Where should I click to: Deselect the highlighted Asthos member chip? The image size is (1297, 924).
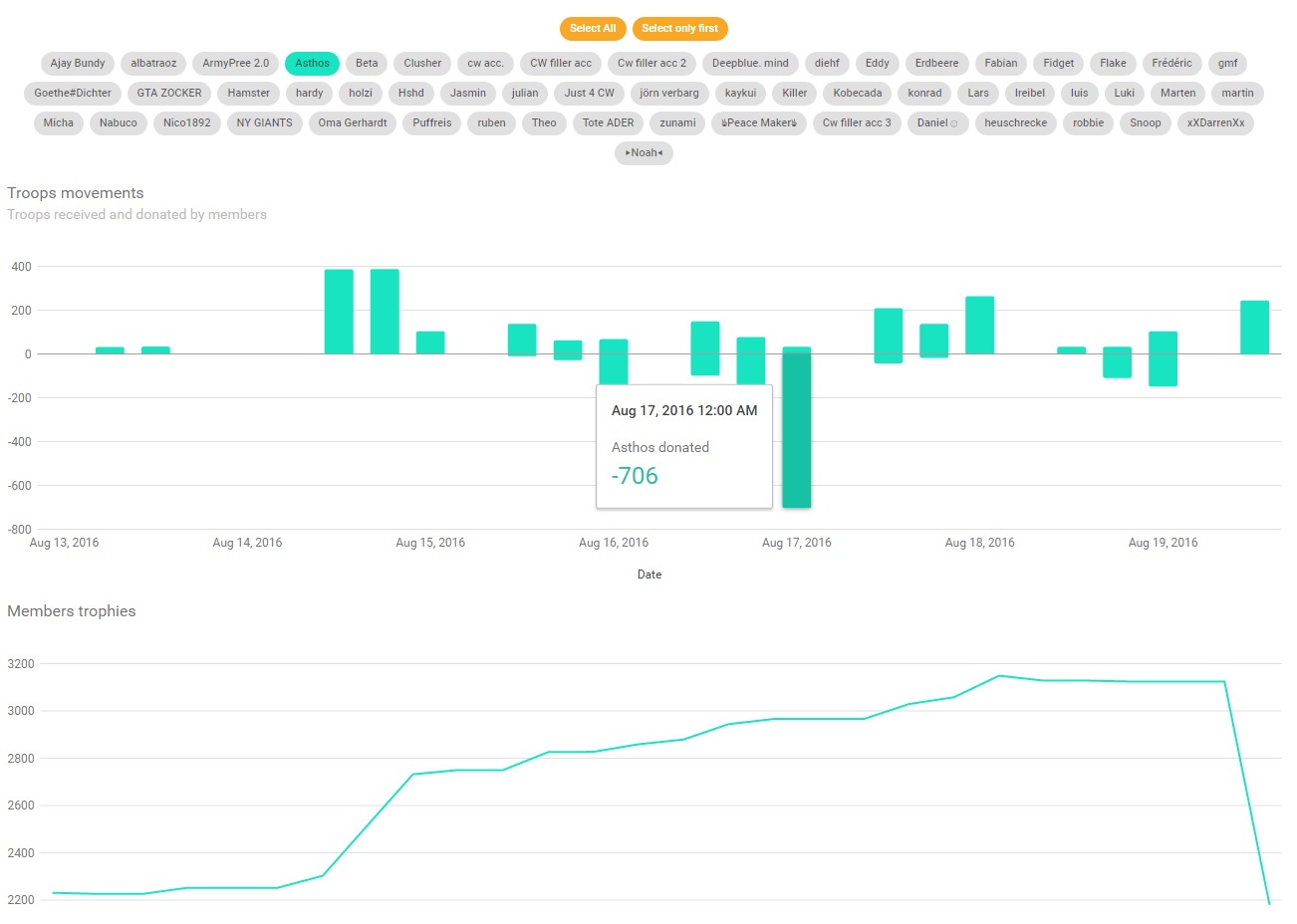[x=312, y=64]
